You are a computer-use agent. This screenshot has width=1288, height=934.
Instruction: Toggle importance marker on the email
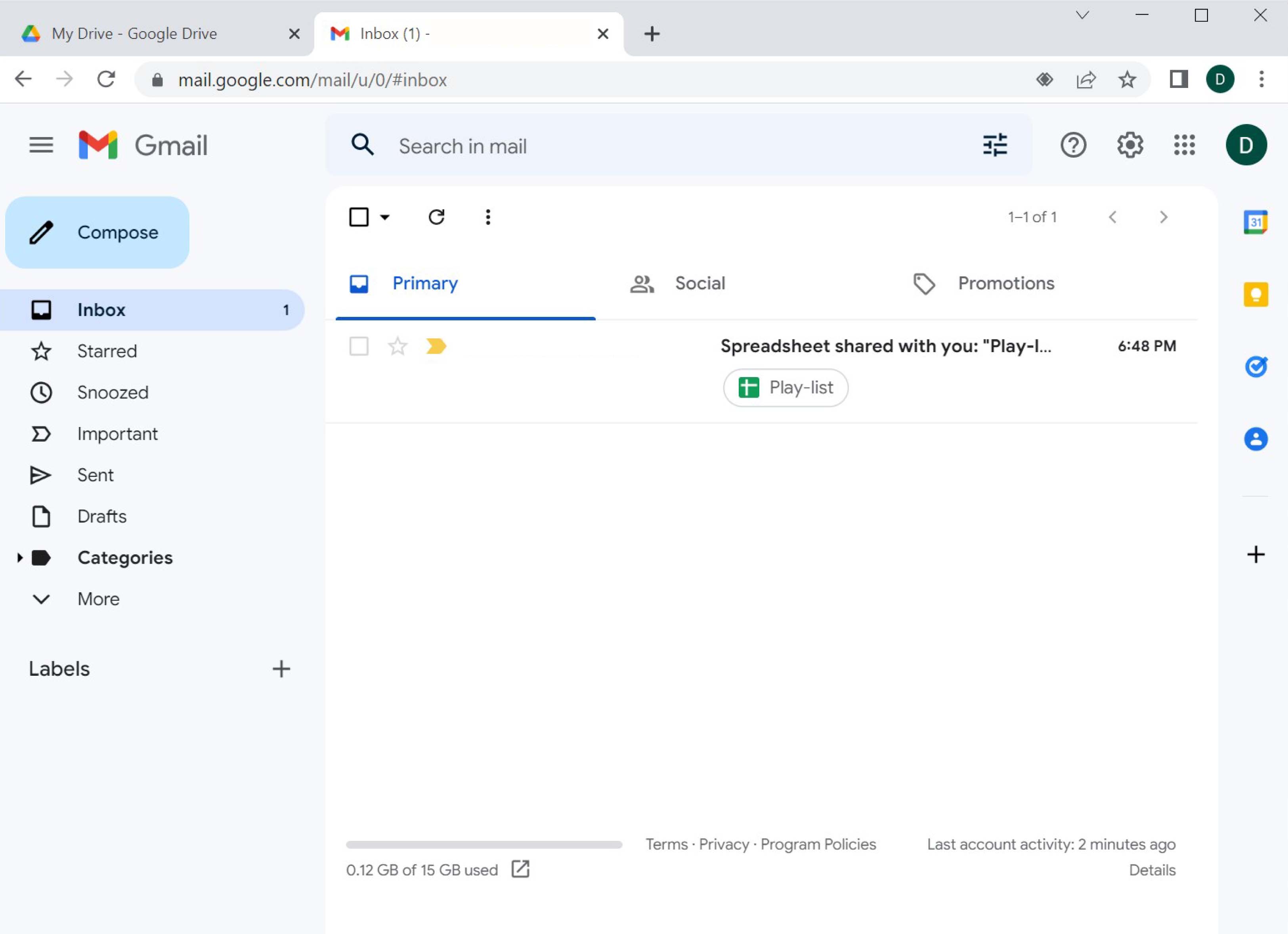click(x=436, y=346)
